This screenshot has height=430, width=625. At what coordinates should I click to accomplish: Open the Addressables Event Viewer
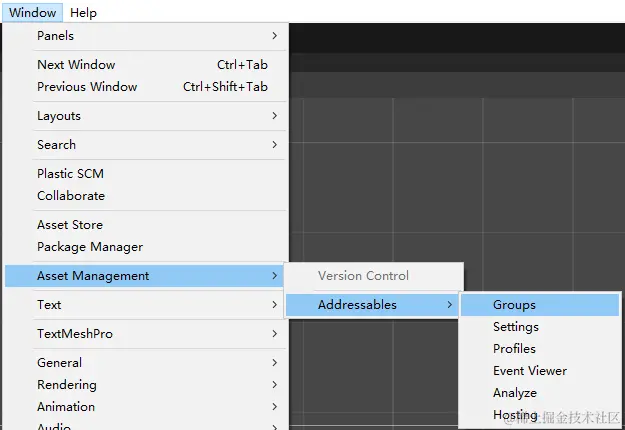point(530,371)
